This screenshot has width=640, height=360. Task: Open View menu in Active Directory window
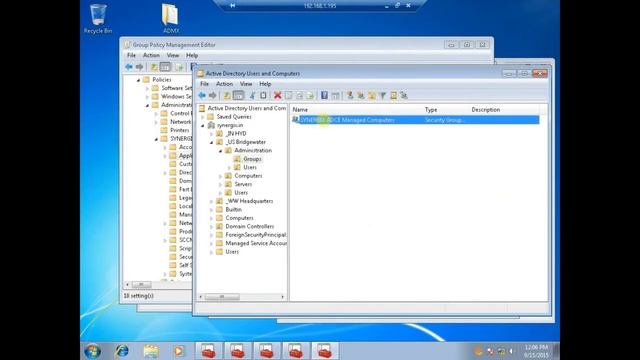pos(246,84)
